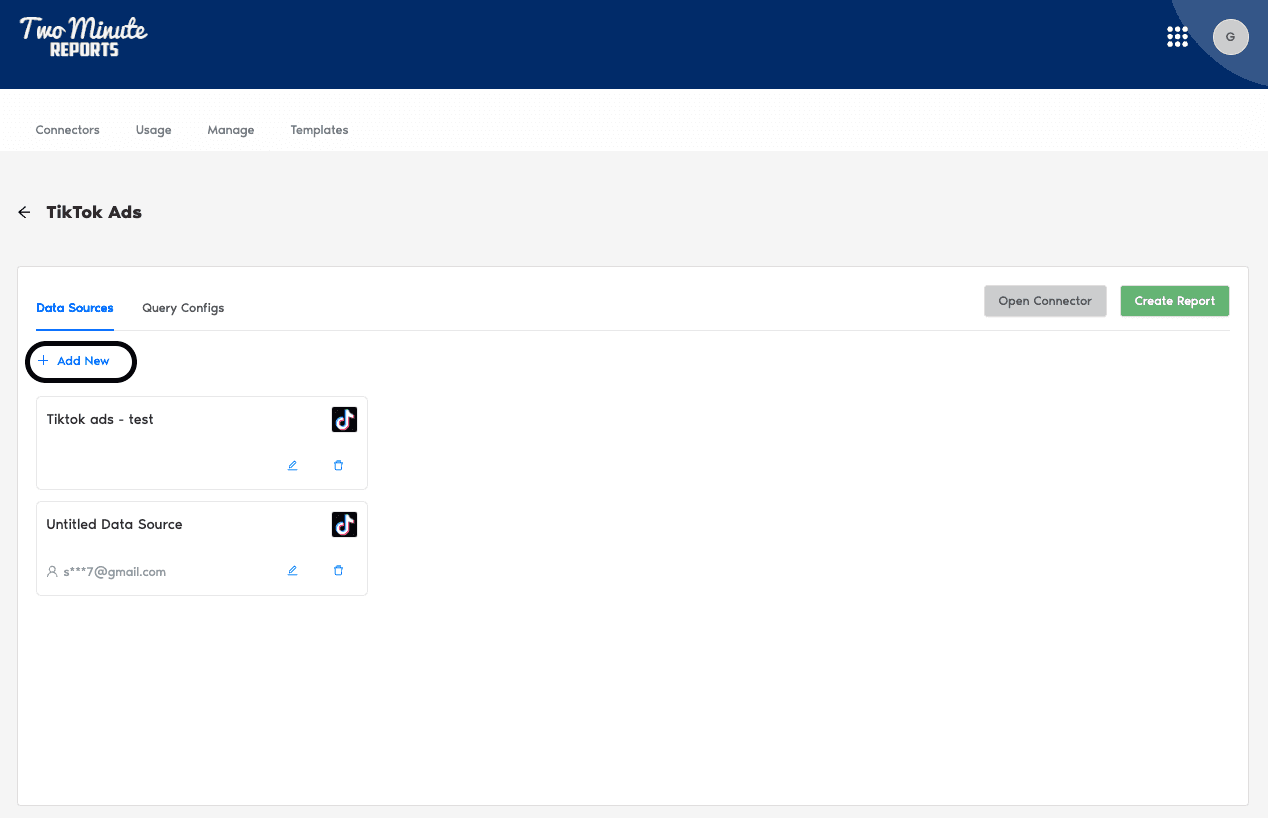This screenshot has width=1268, height=818.
Task: Switch to the Query Configs tab
Action: (183, 308)
